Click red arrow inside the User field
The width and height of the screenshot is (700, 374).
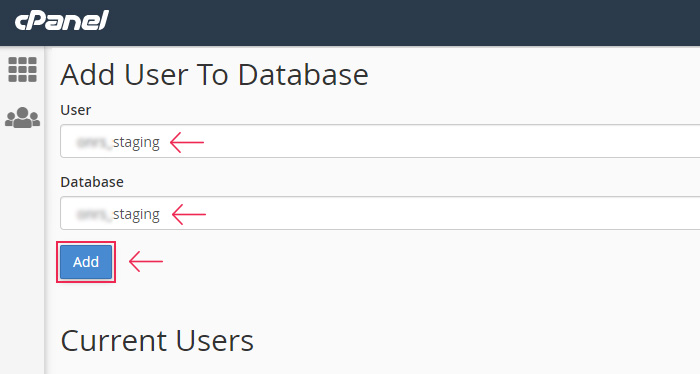[187, 142]
